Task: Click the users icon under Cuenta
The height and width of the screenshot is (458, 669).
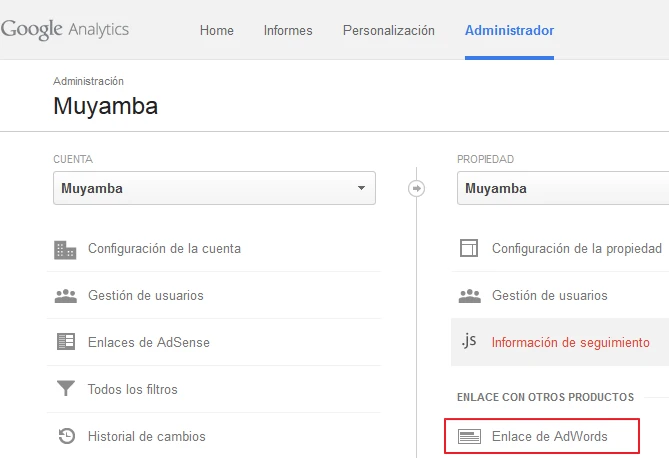Action: click(66, 296)
